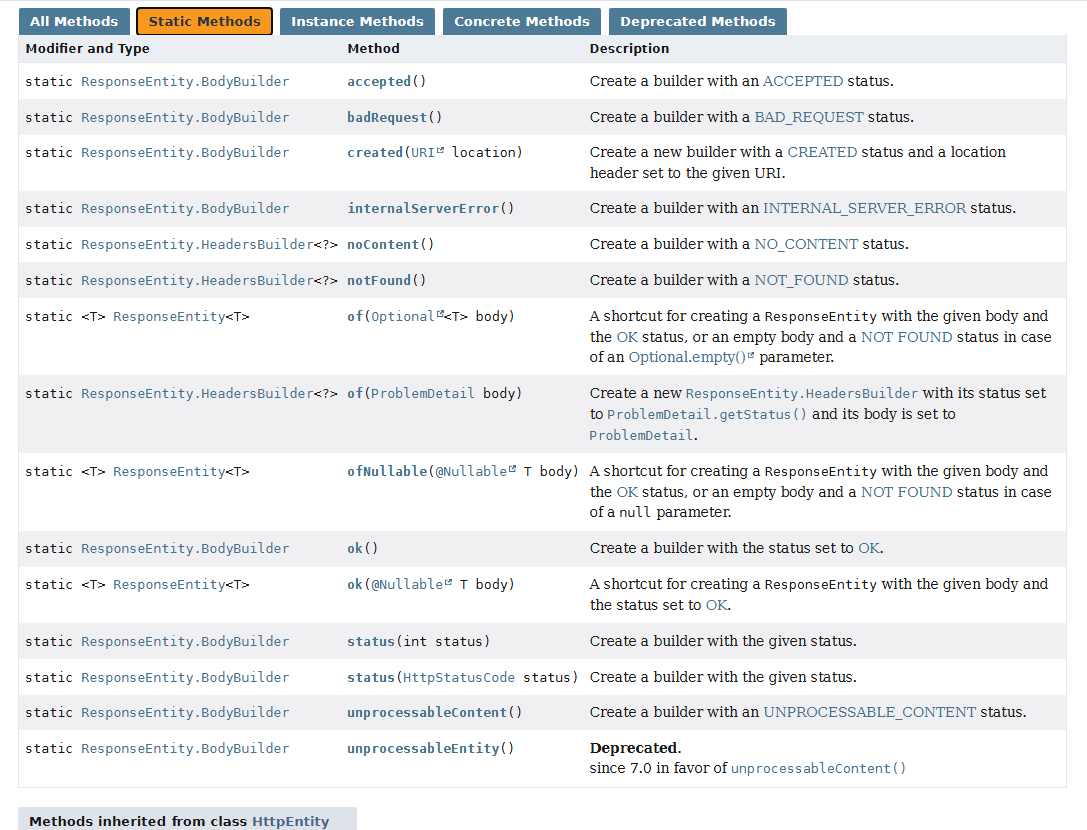
Task: Open Optional.empty() link in description
Action: click(691, 357)
